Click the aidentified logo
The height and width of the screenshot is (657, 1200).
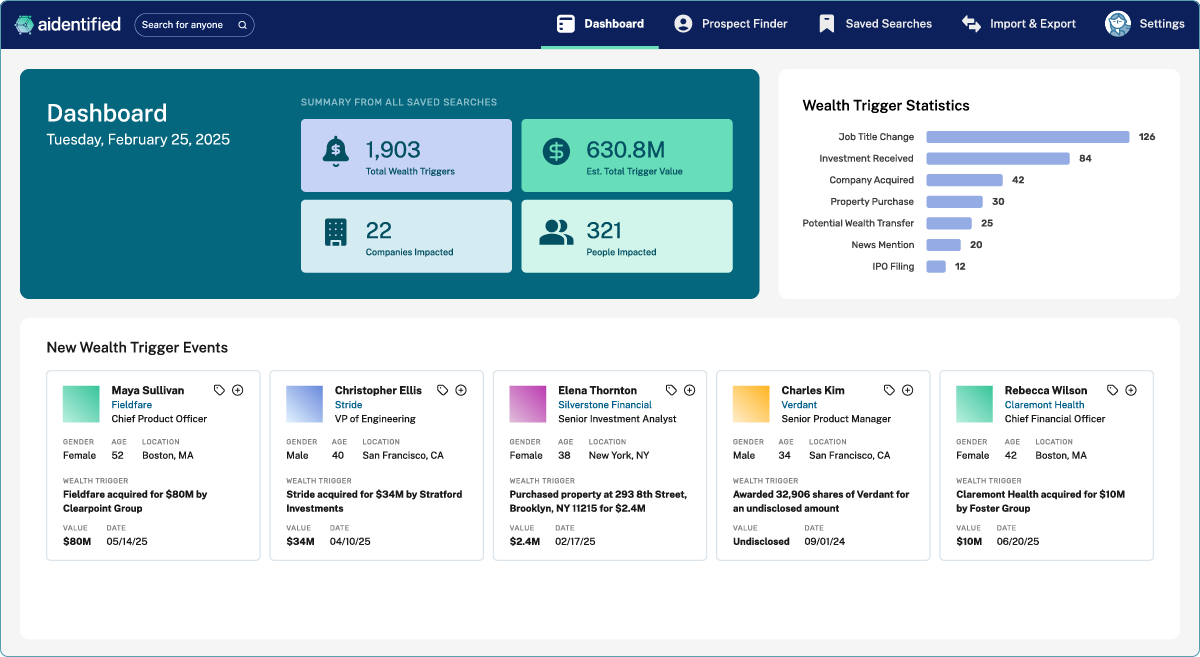(66, 23)
